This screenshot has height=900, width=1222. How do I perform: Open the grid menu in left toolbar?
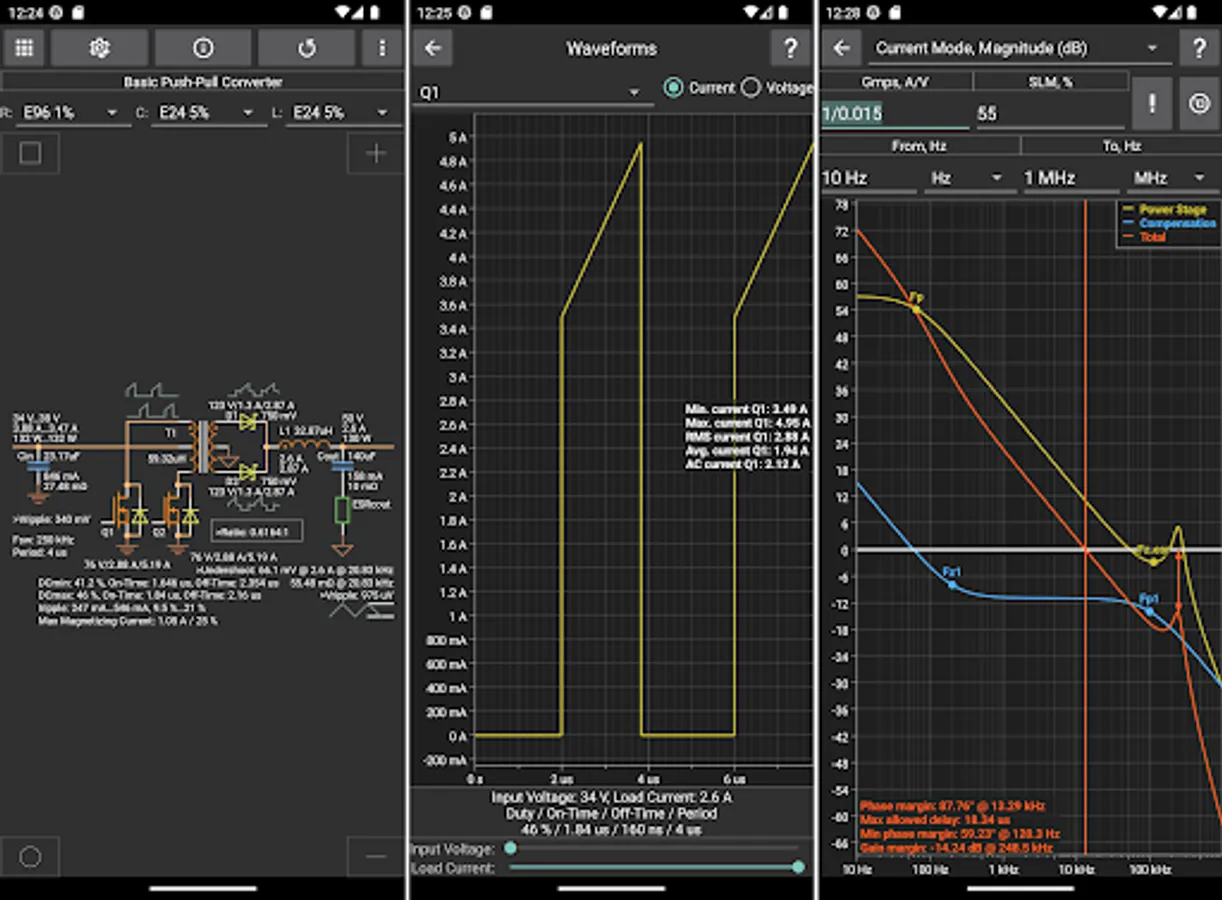(25, 48)
